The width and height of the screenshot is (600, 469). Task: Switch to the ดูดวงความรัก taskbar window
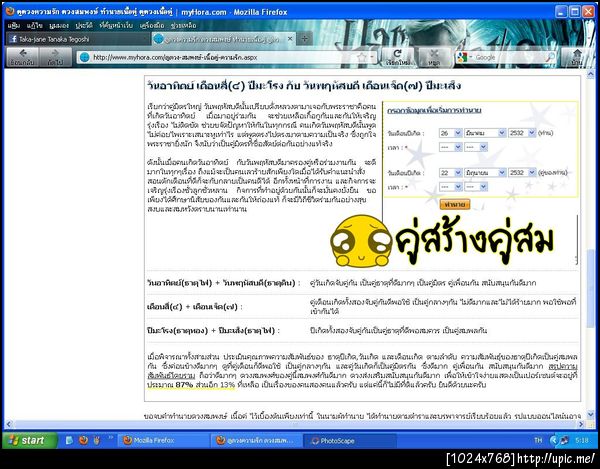click(256, 440)
